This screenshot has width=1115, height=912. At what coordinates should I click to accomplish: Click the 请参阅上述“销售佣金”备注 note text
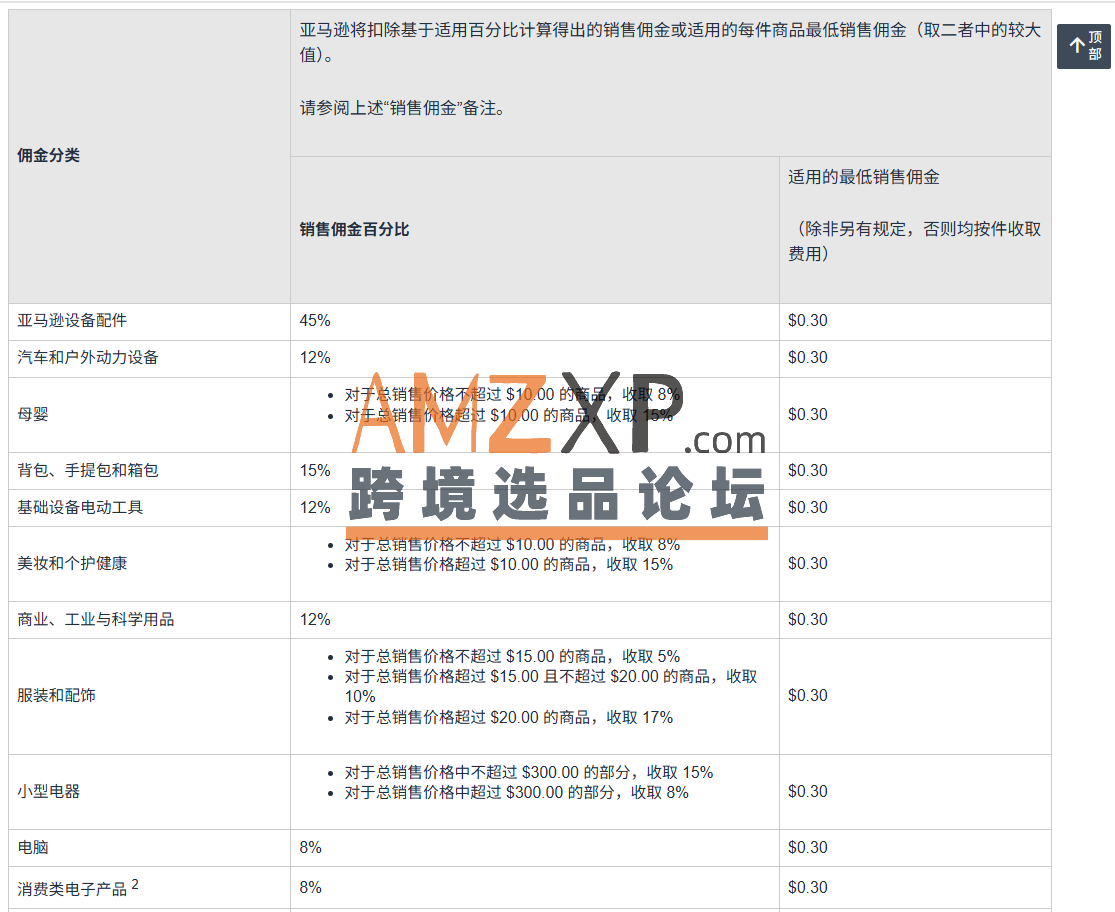[402, 108]
